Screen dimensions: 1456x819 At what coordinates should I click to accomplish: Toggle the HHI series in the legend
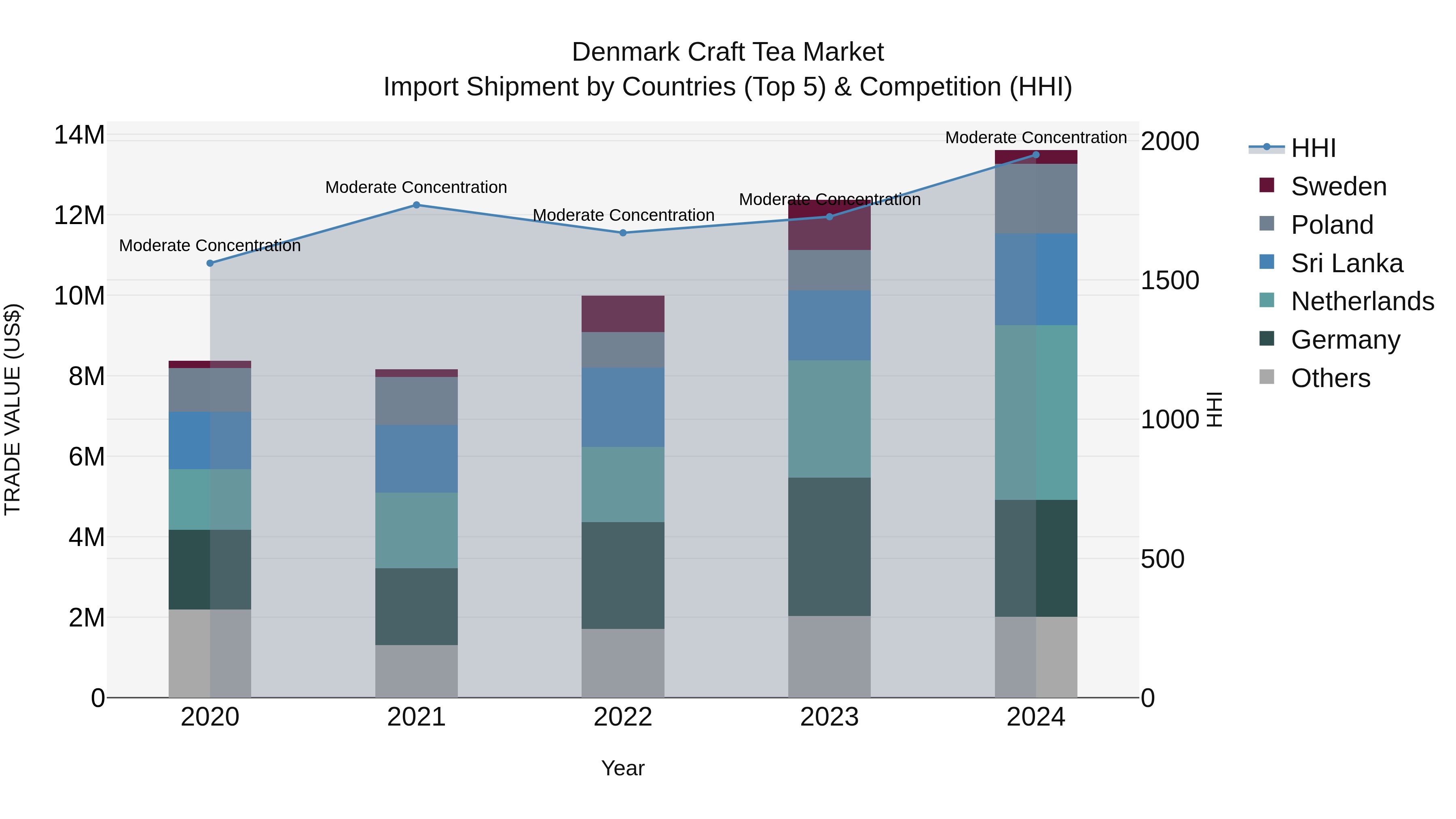tap(1292, 148)
